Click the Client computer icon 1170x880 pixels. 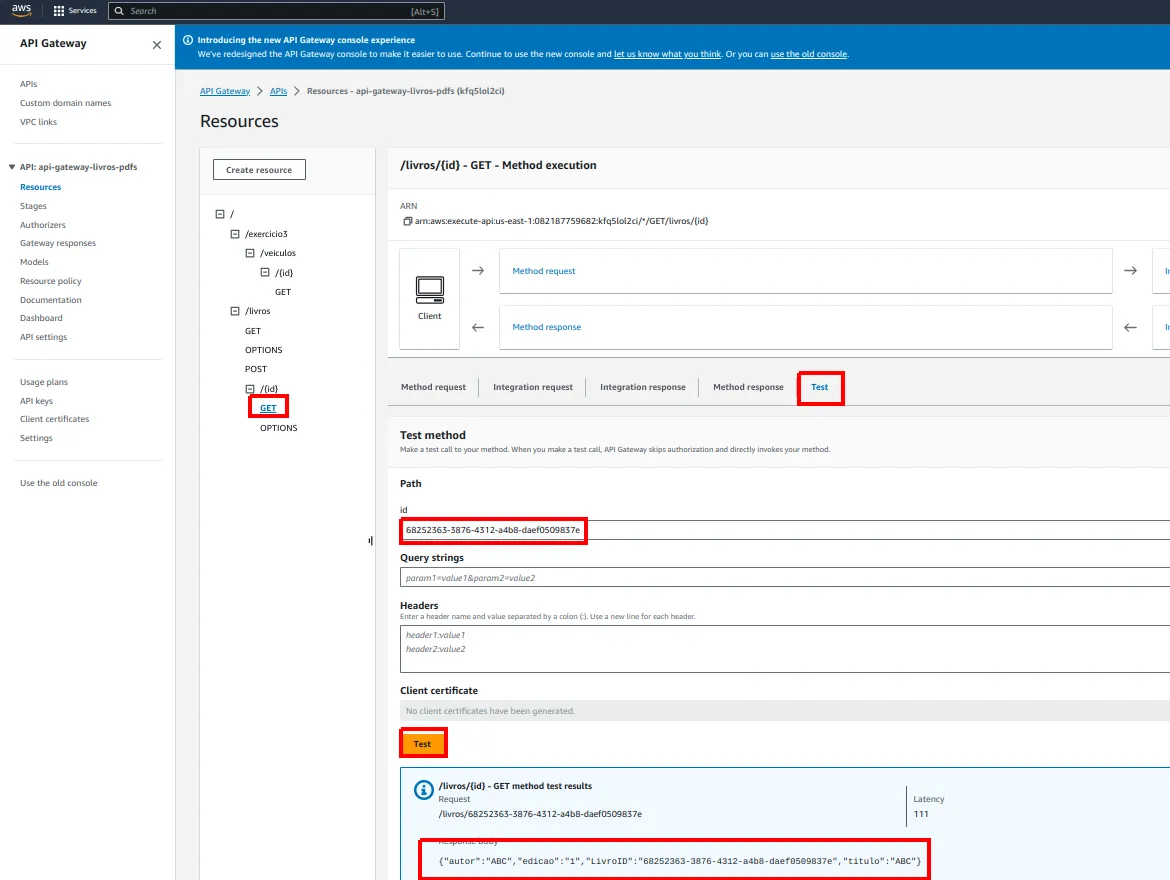click(430, 290)
